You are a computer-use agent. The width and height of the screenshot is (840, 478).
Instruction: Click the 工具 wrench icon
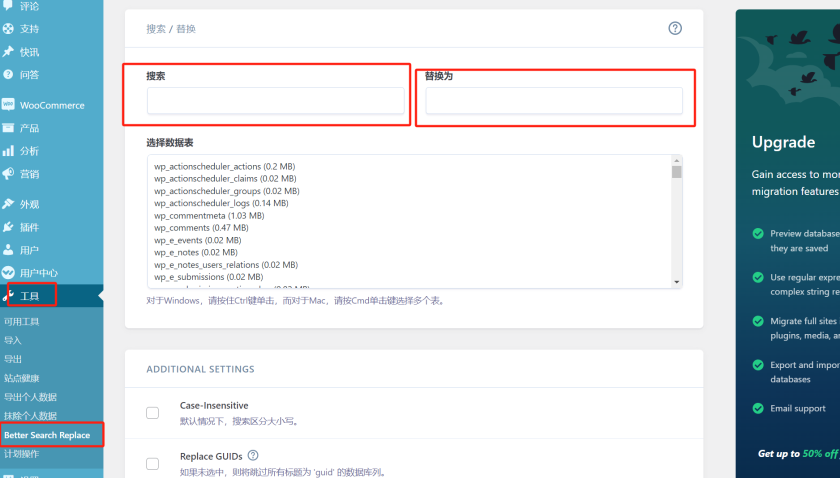click(8, 296)
